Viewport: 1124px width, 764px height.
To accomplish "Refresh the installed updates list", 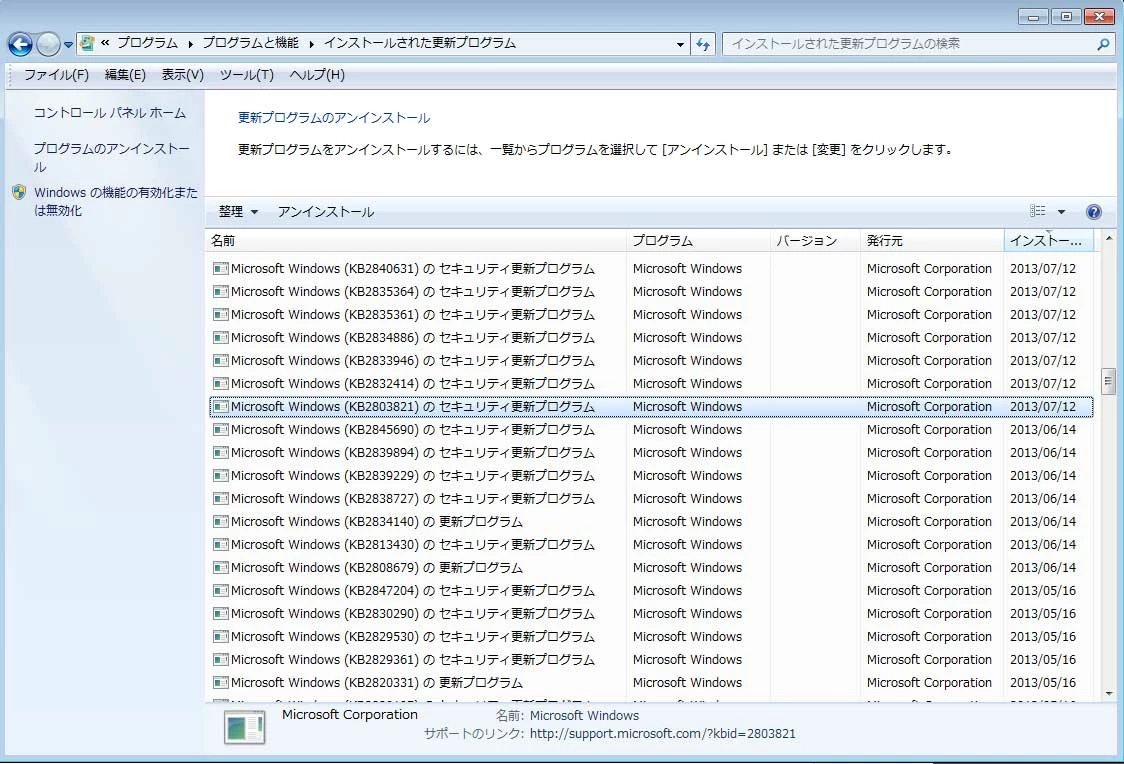I will pos(703,44).
